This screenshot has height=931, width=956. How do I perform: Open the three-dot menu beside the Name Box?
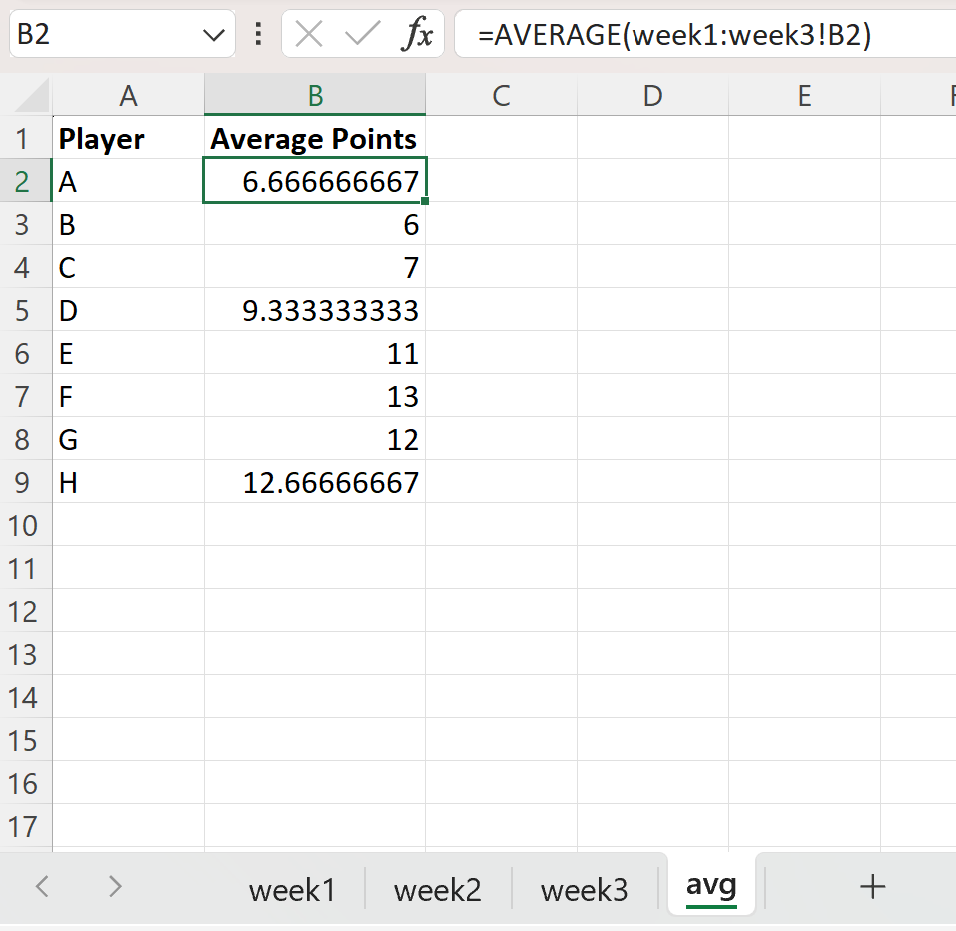coord(258,34)
